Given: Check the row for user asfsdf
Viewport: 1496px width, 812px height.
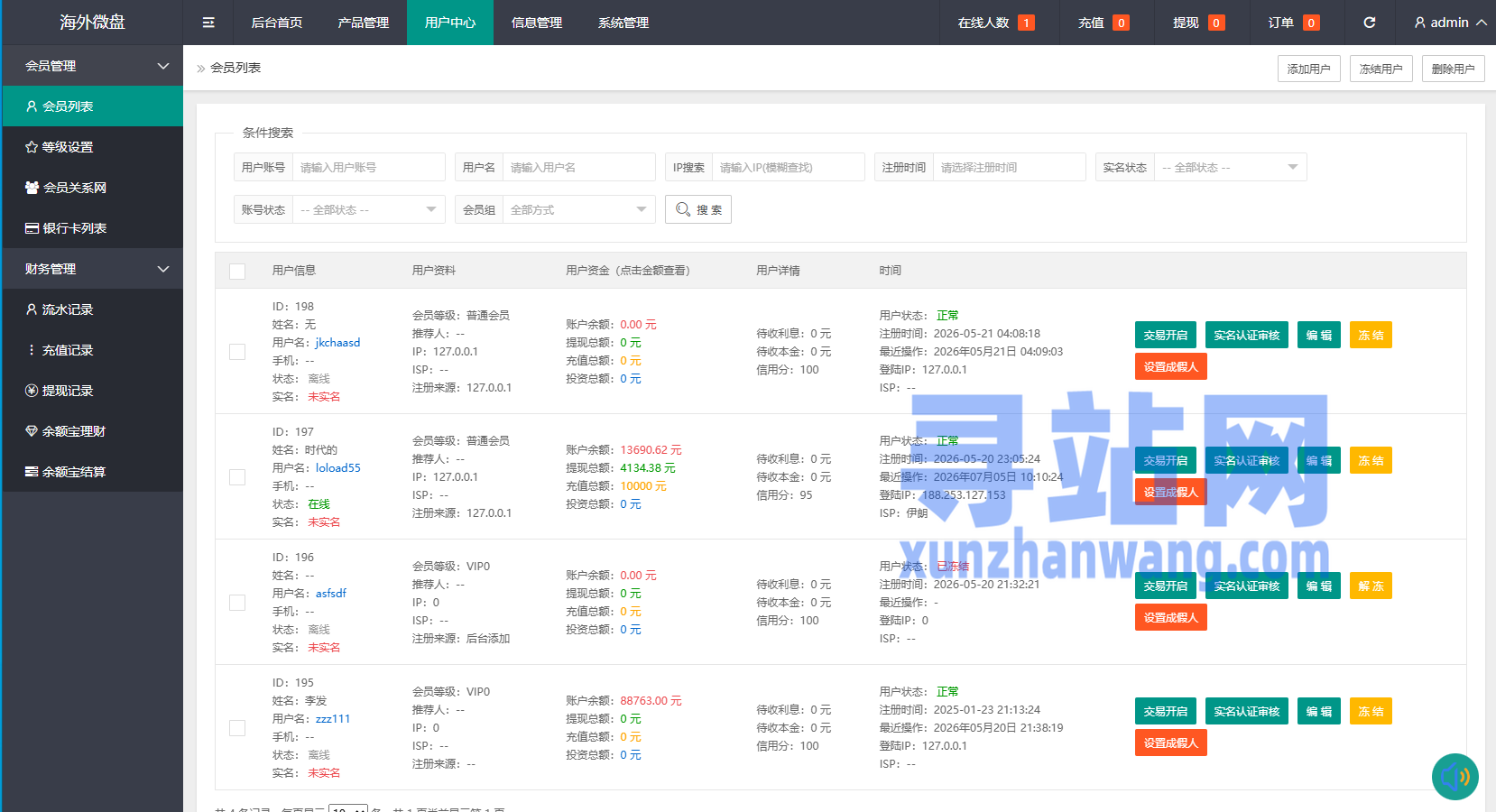Looking at the screenshot, I should click(x=237, y=603).
